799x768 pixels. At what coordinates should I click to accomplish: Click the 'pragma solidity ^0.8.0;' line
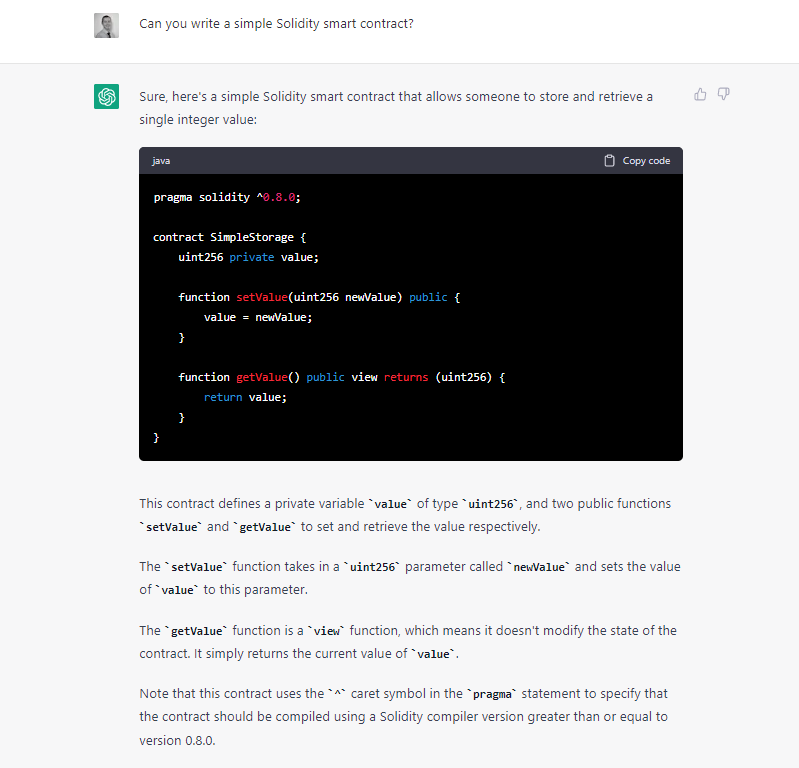point(227,197)
